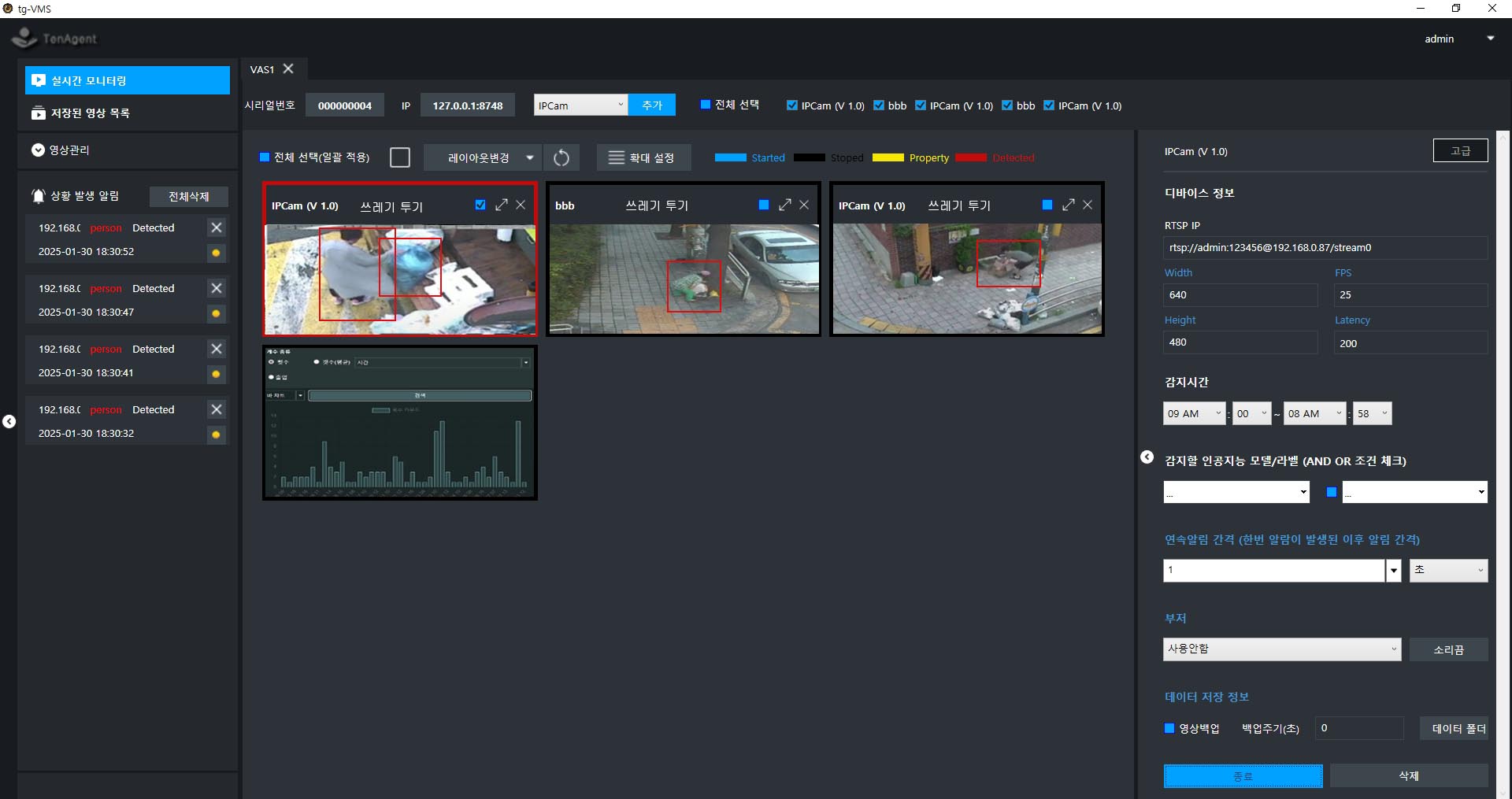Click the single-view layout square icon
1512x799 pixels.
pyautogui.click(x=400, y=158)
